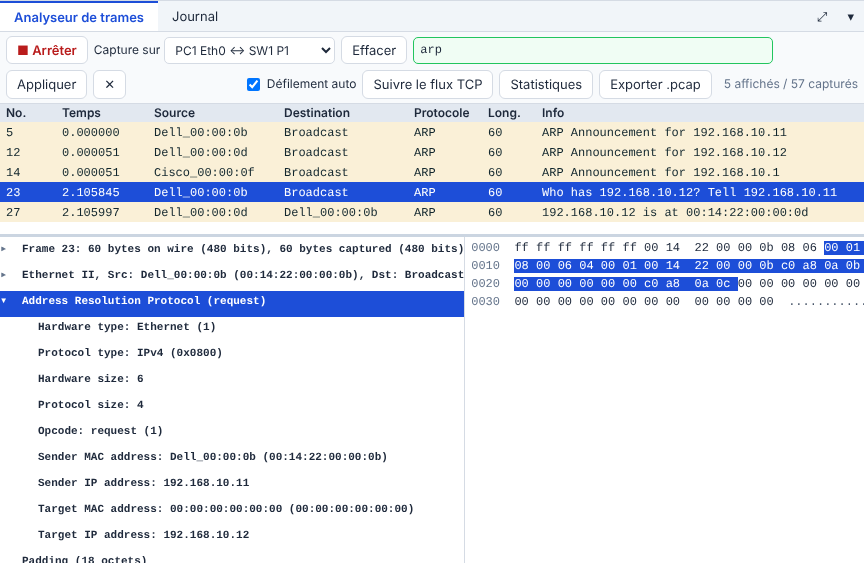Select Target IP address: 192.168.10.12

tap(143, 534)
